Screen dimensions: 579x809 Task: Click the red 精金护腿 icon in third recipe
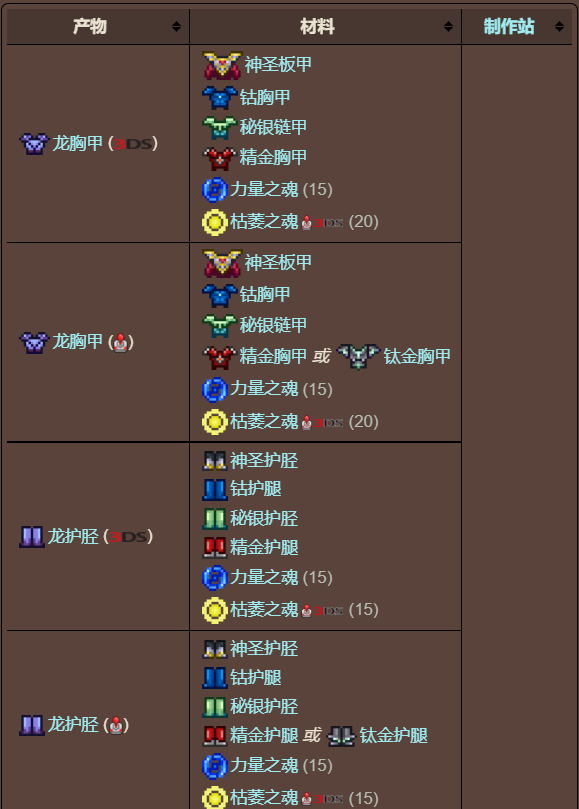pos(215,547)
